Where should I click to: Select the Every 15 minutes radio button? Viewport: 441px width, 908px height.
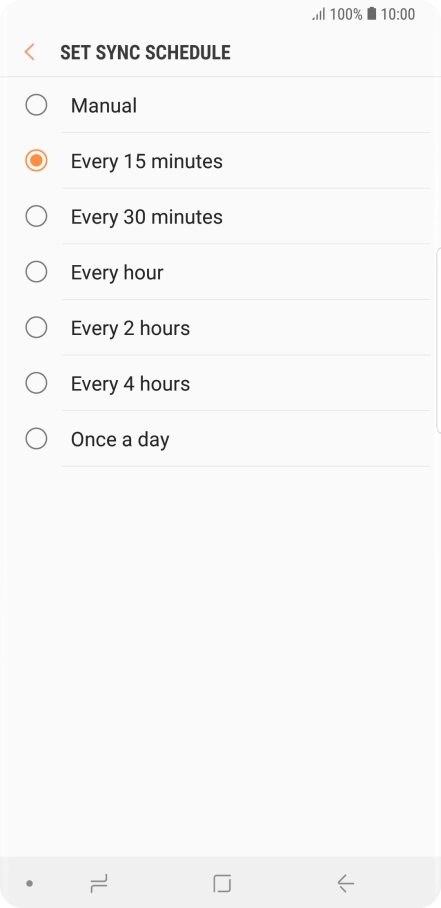[36, 160]
